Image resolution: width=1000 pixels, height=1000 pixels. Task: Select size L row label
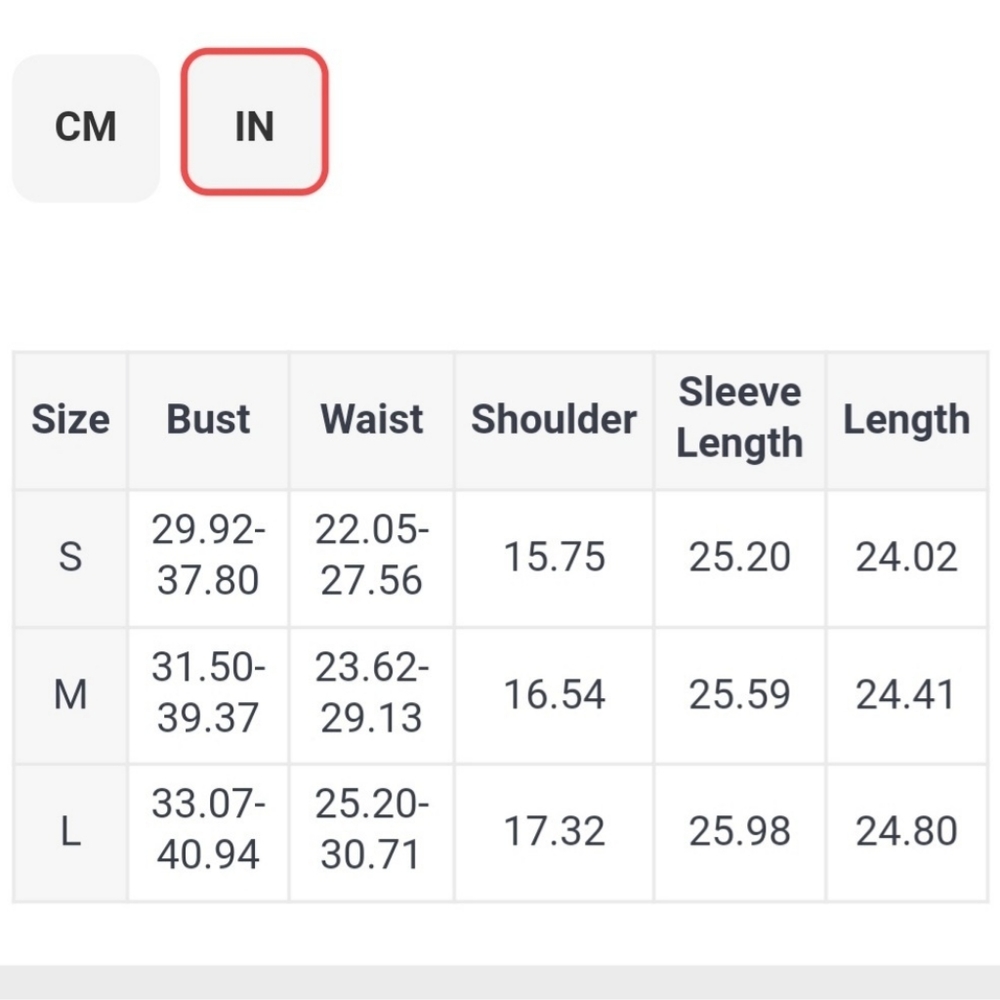pos(70,832)
